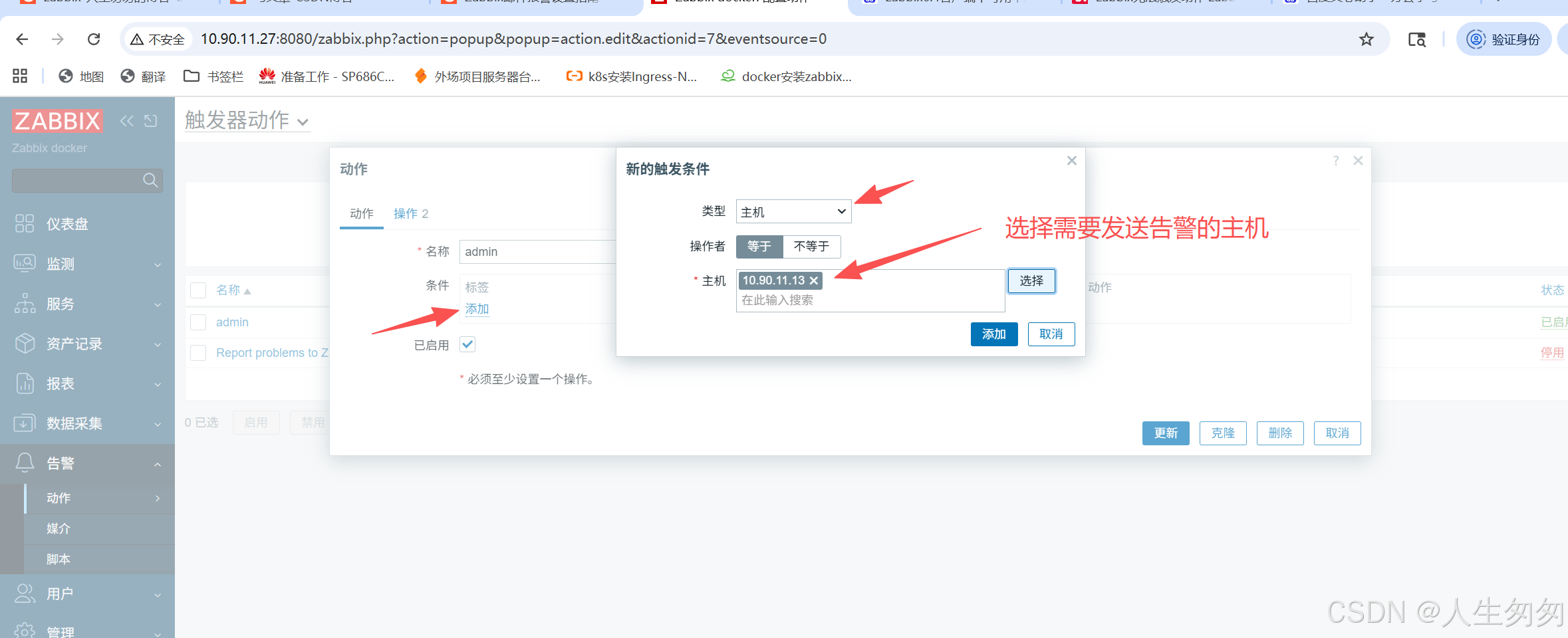
Task: Click the 添加 link under 条件
Action: point(476,308)
